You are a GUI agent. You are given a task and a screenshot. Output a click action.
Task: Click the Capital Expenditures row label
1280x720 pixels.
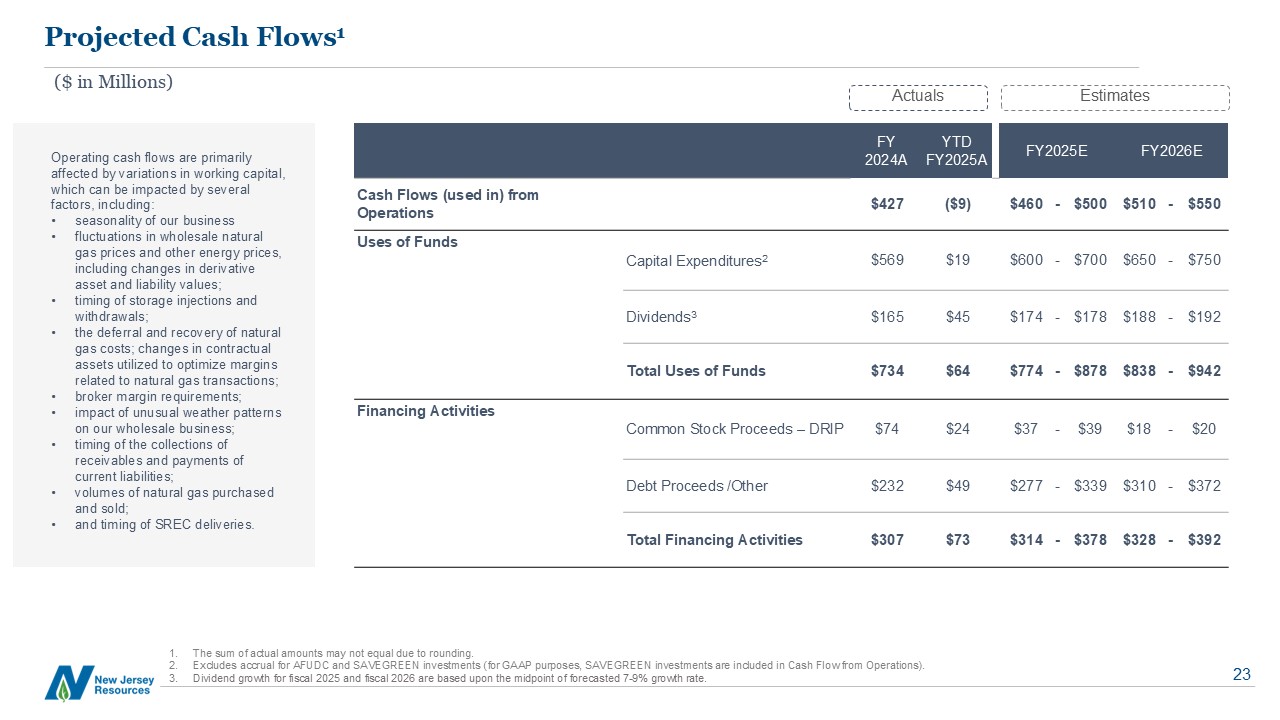[x=697, y=261]
